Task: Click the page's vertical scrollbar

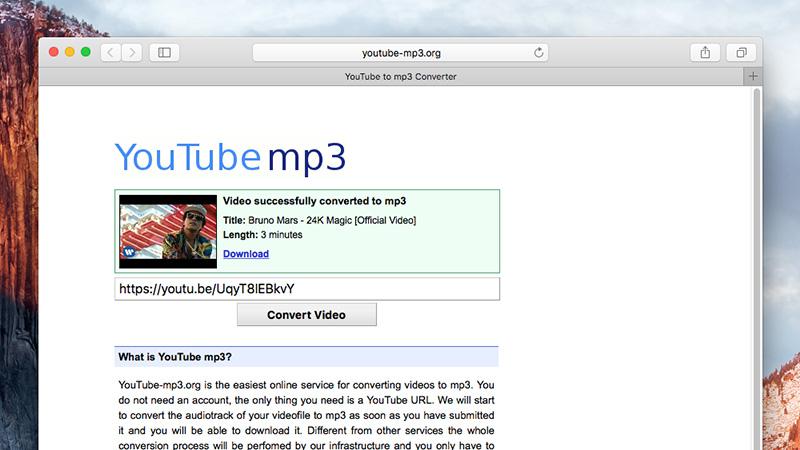Action: pyautogui.click(x=757, y=268)
